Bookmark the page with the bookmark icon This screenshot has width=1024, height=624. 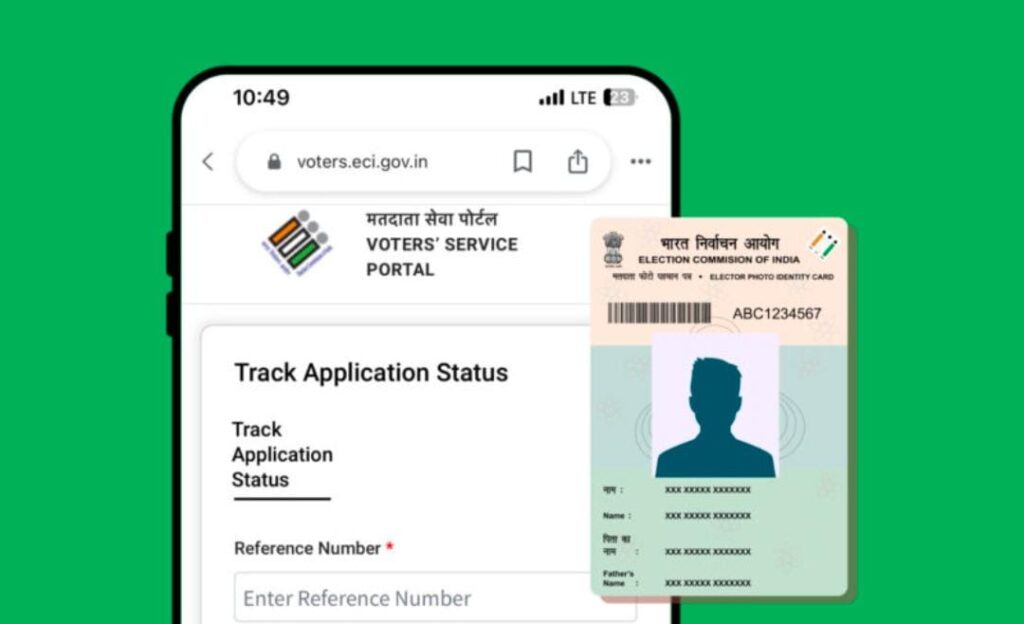(x=522, y=161)
